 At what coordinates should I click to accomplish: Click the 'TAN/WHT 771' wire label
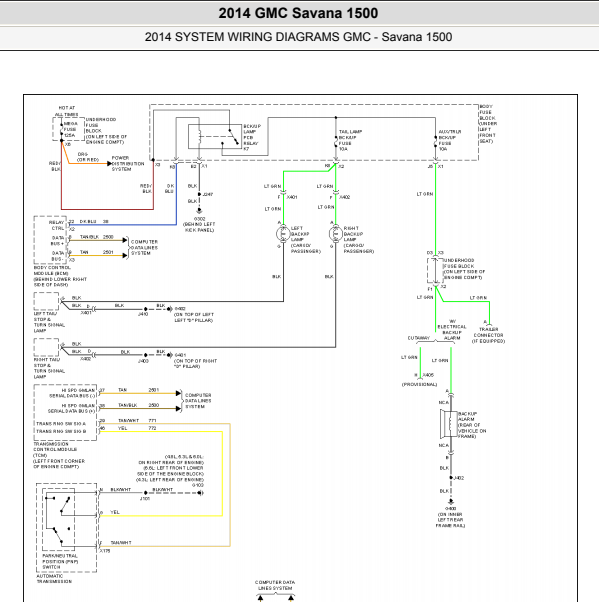point(137,420)
